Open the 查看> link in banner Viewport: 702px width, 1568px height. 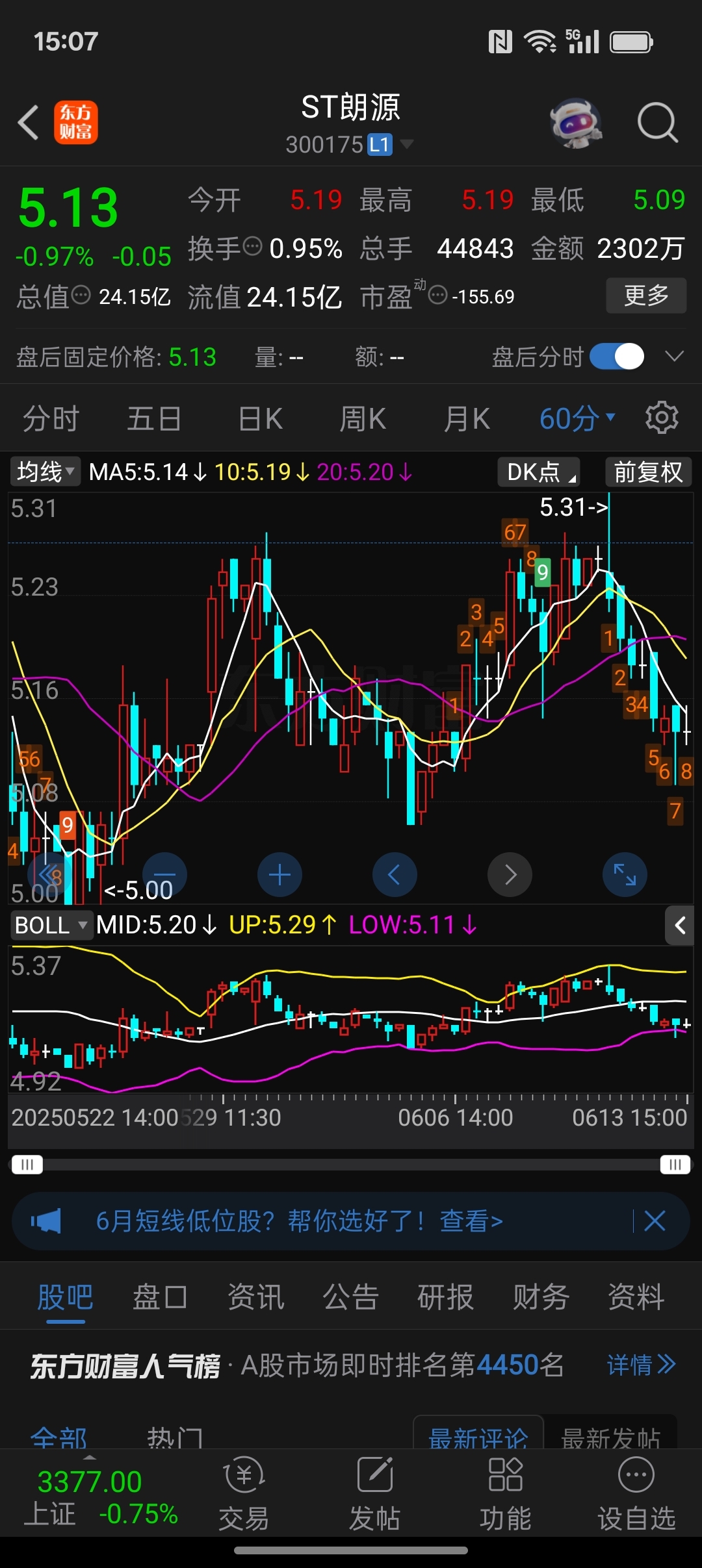coord(471,1221)
